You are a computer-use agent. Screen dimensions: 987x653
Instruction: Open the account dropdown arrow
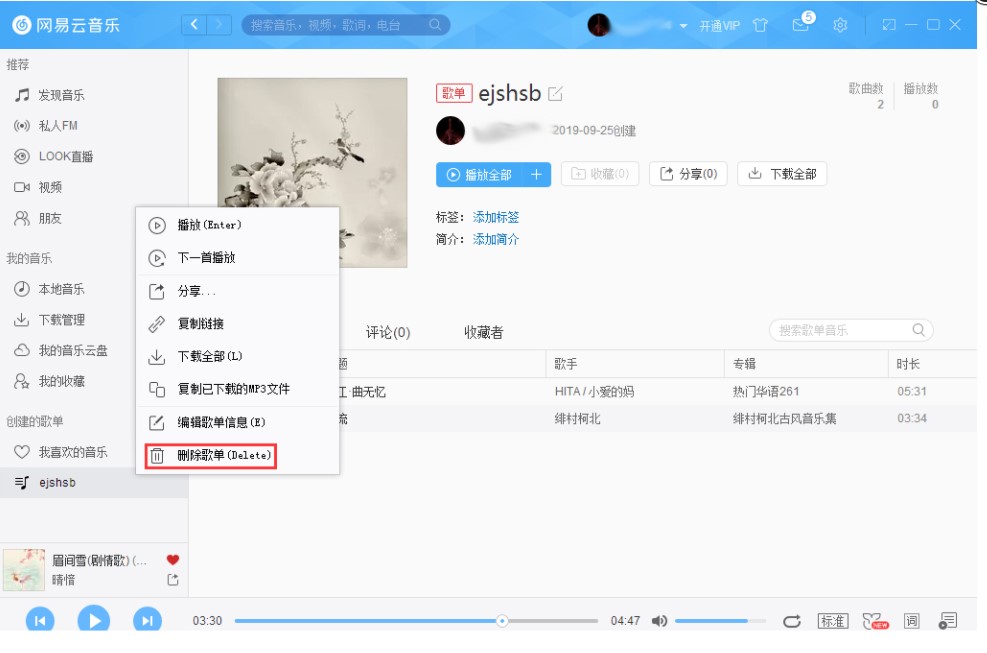click(x=682, y=23)
